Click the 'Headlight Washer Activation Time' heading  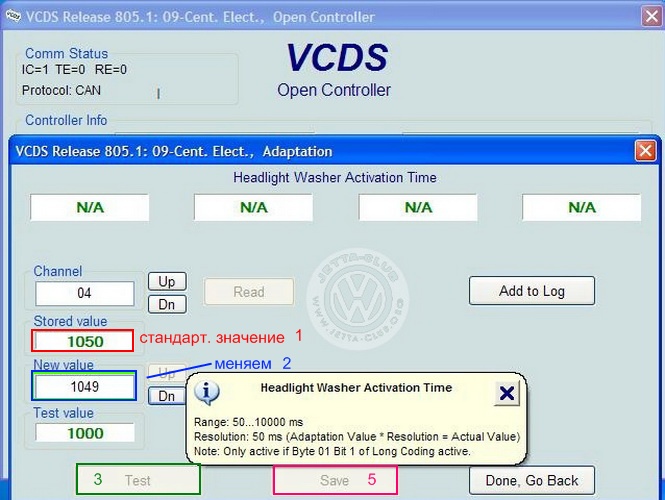(x=335, y=177)
